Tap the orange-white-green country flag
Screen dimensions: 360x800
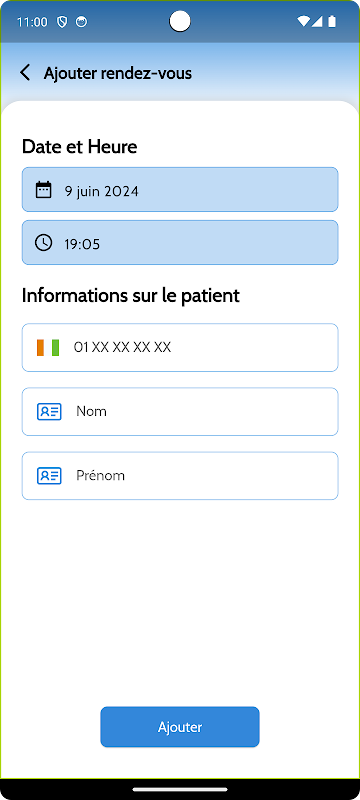click(x=48, y=347)
